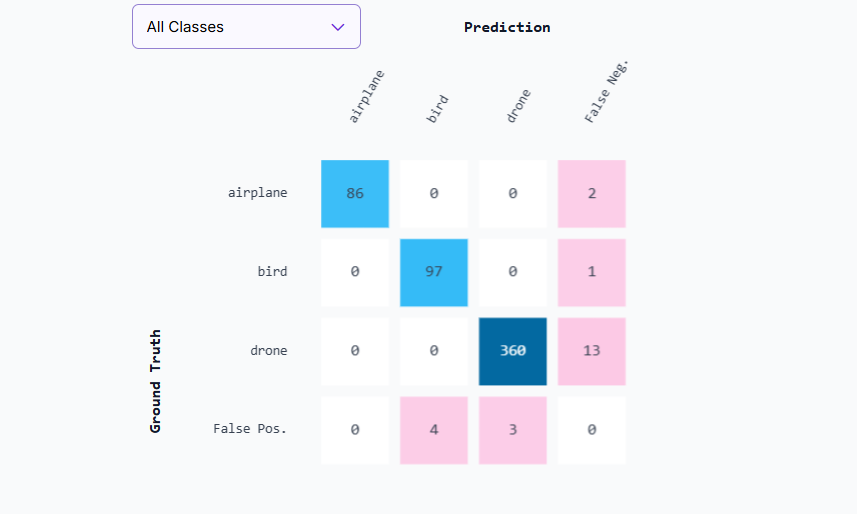The image size is (857, 514).
Task: Click the bird row label
Action: click(272, 271)
